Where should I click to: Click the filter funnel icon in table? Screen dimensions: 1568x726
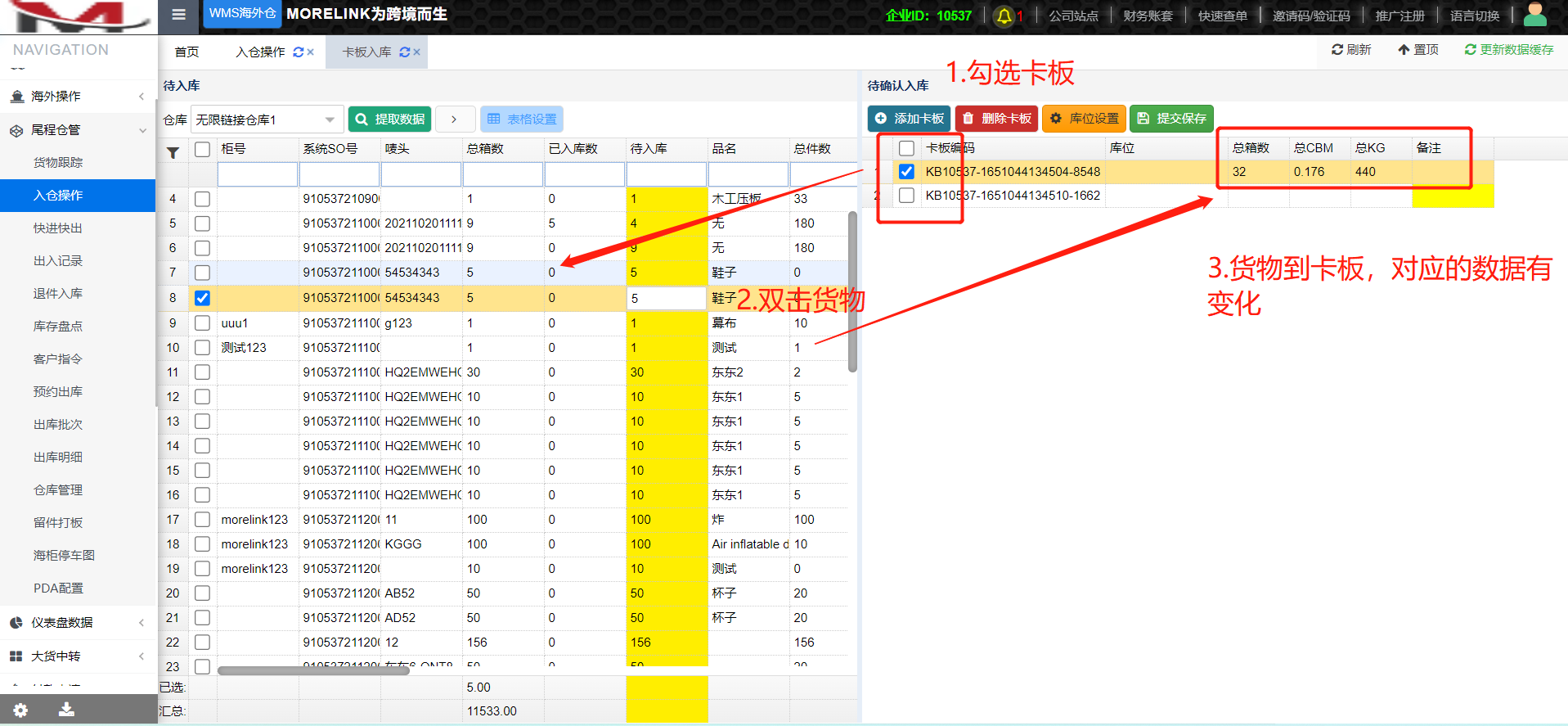[x=173, y=152]
